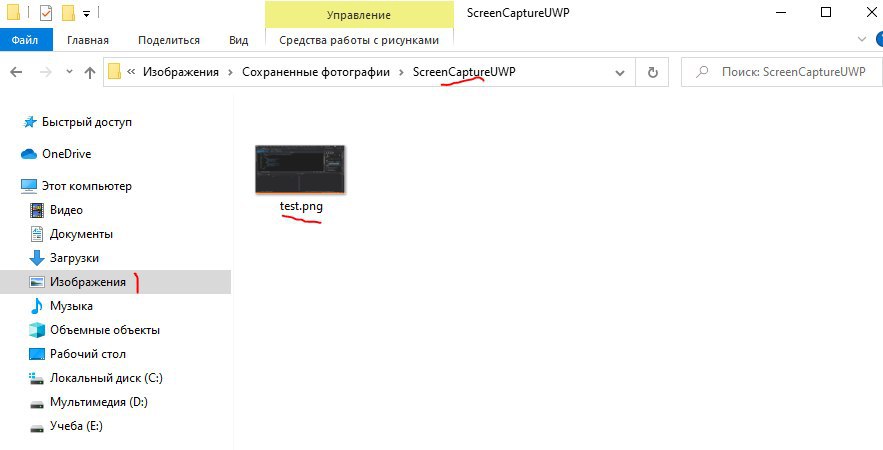This screenshot has height=450, width=883.
Task: Navigate up one folder level arrow
Action: click(x=90, y=72)
